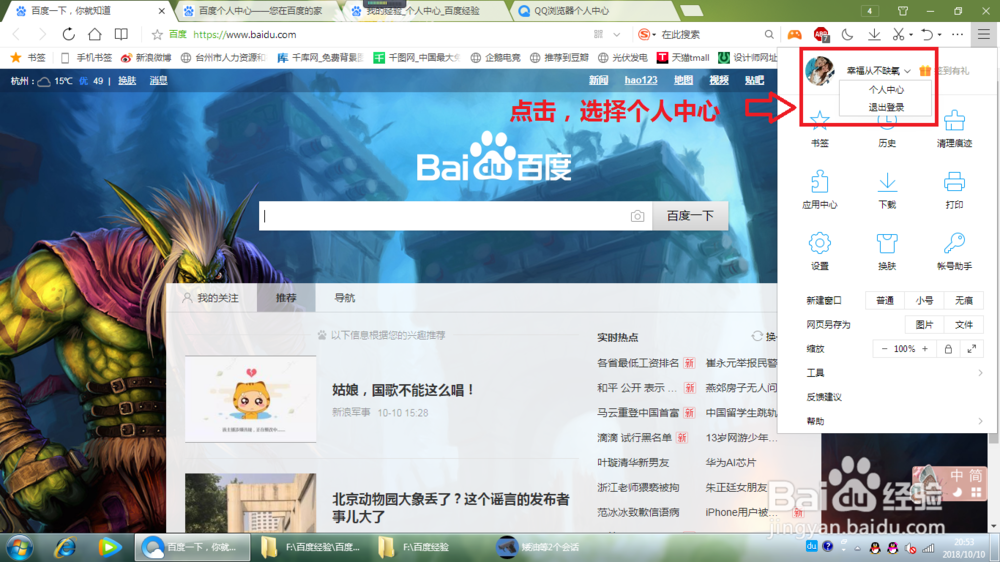
Task: Click the browser reload button
Action: pyautogui.click(x=68, y=34)
